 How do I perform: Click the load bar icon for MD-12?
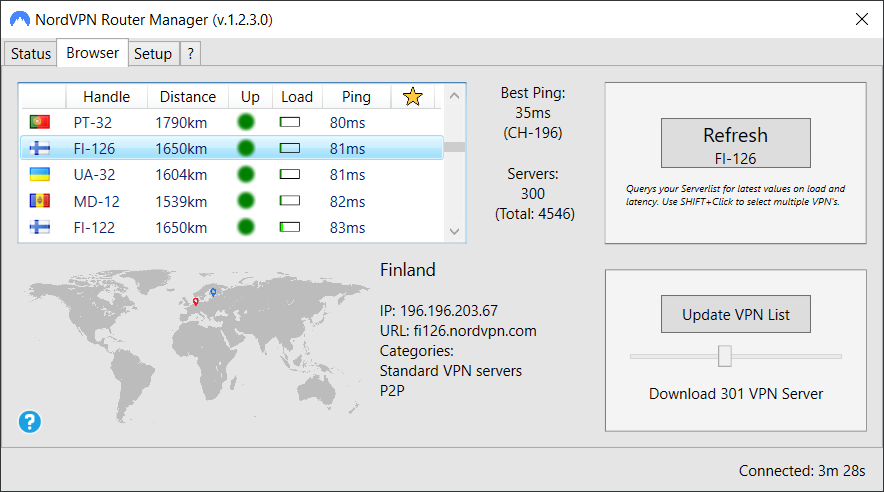click(290, 201)
